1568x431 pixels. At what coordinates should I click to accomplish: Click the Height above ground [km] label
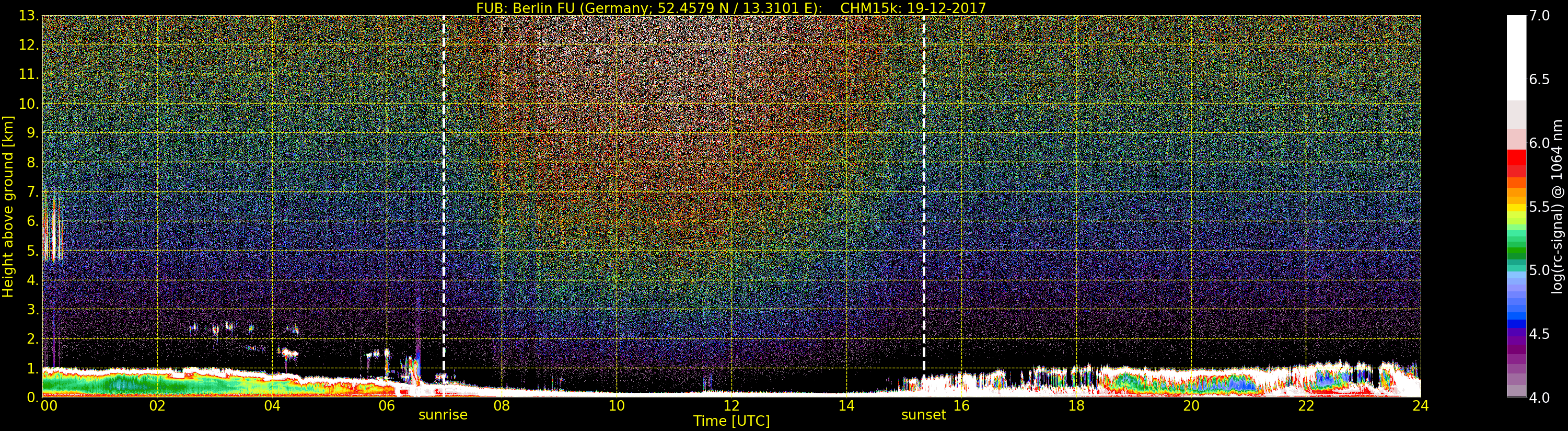click(8, 206)
